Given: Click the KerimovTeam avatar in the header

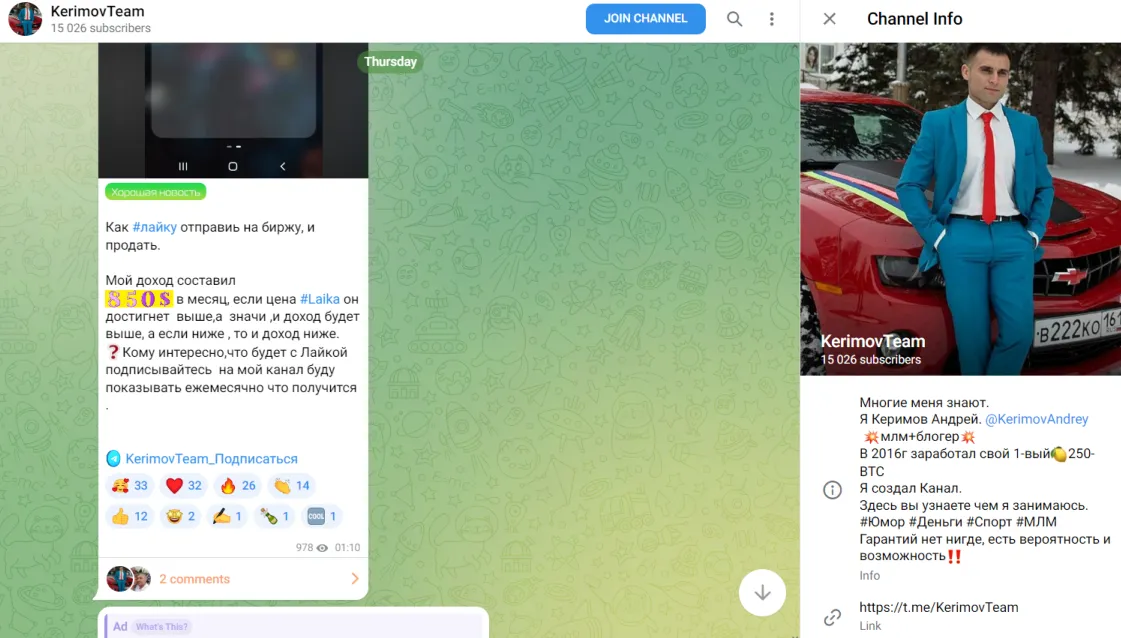Looking at the screenshot, I should tap(25, 19).
